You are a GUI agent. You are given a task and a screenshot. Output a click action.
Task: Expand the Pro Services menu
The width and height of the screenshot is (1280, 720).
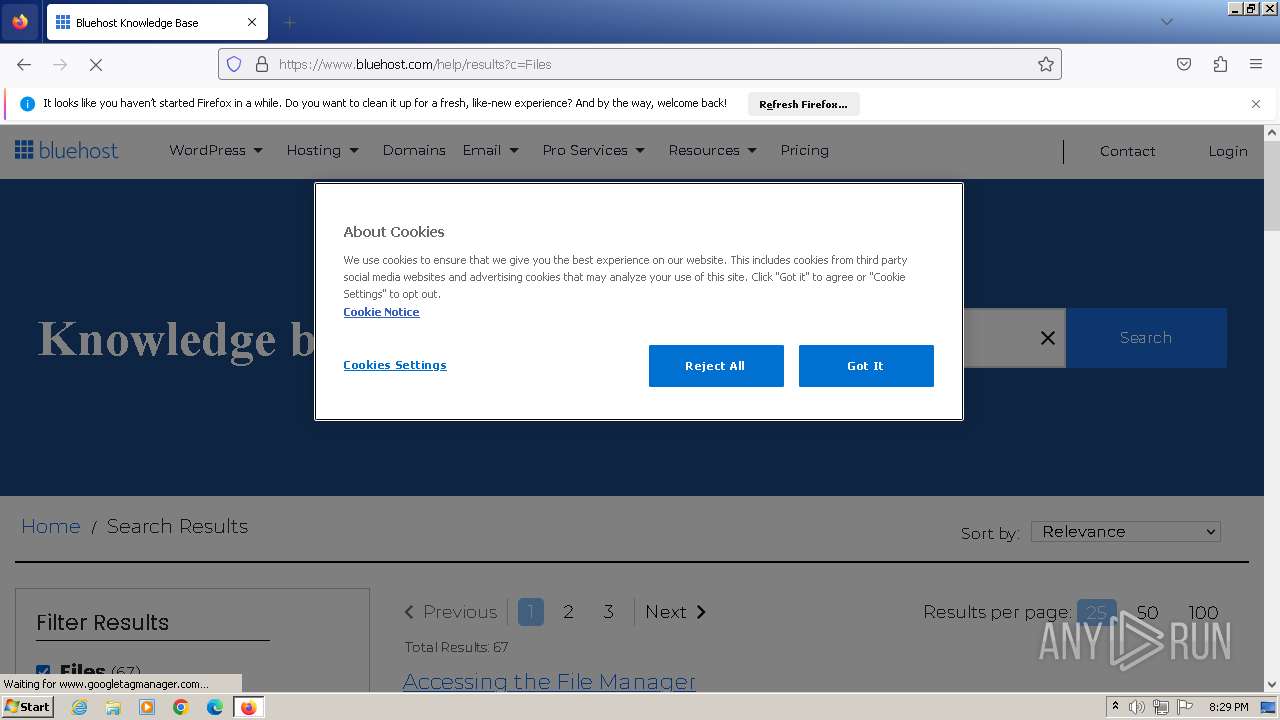pyautogui.click(x=594, y=150)
